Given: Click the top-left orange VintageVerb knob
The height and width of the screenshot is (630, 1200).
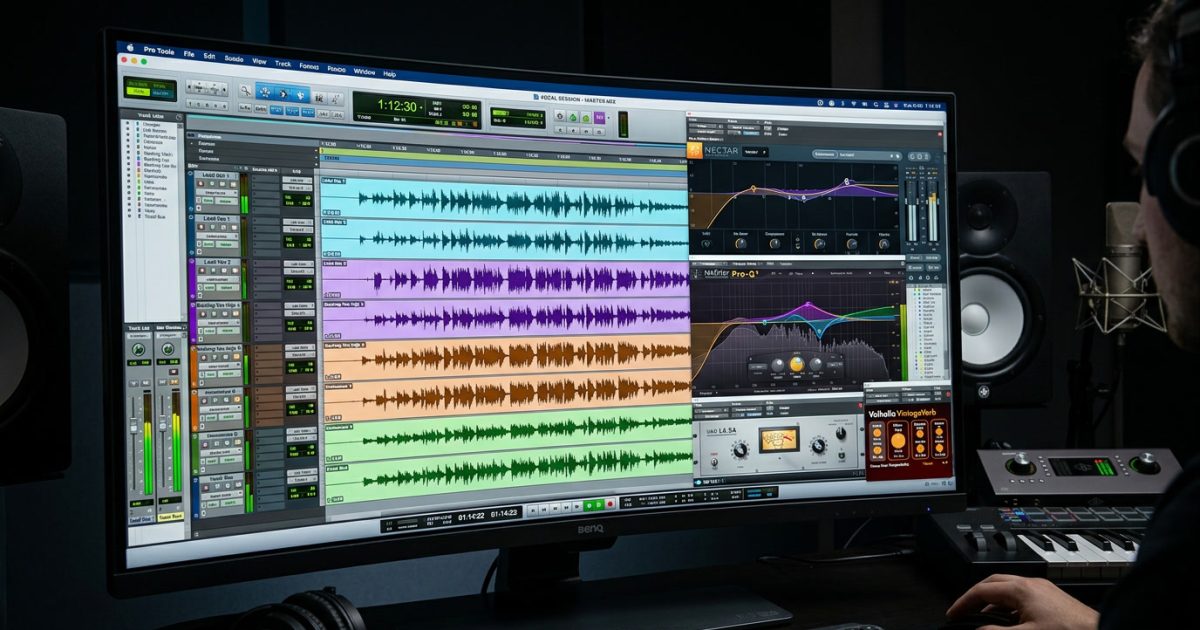Looking at the screenshot, I should click(876, 430).
